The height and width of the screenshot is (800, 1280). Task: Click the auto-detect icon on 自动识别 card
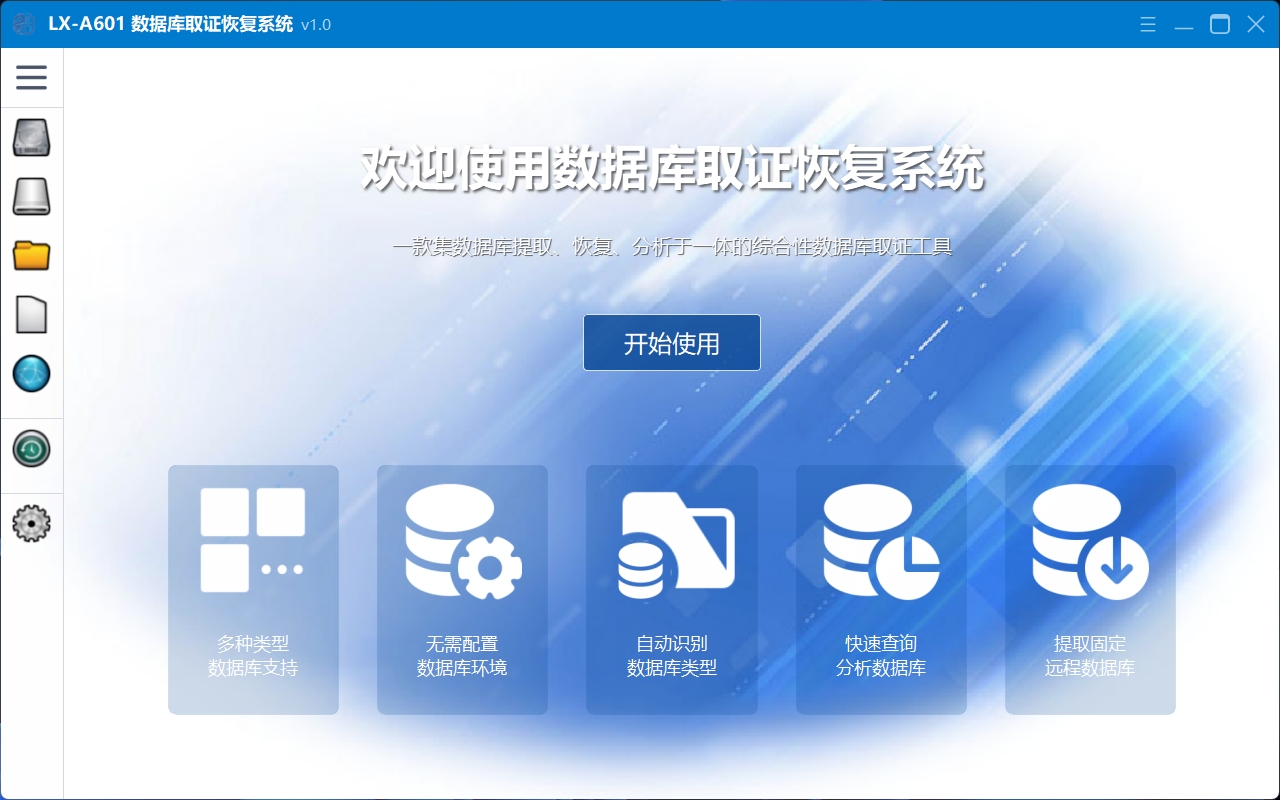pos(671,542)
